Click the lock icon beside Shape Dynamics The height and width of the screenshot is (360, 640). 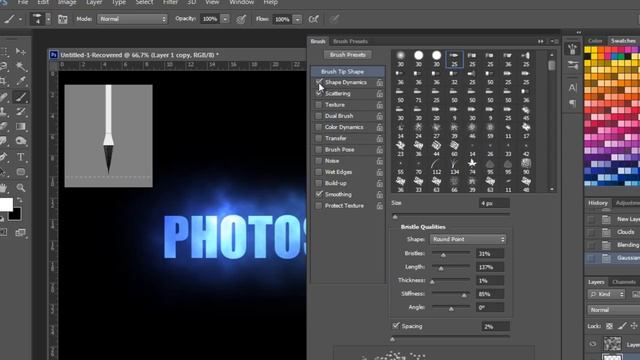pyautogui.click(x=380, y=82)
